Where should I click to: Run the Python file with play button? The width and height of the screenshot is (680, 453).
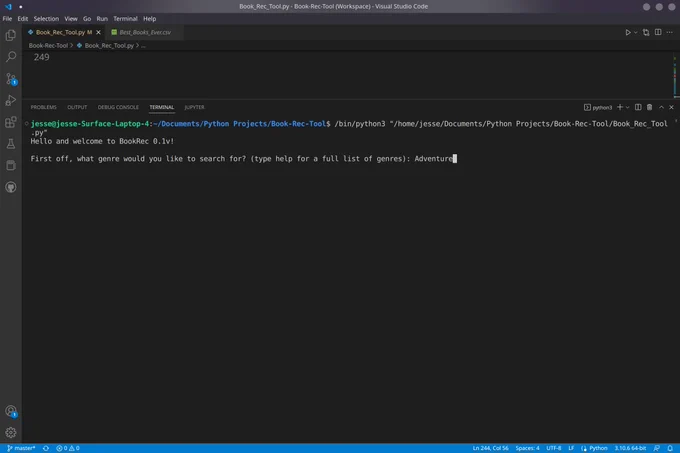tap(628, 33)
